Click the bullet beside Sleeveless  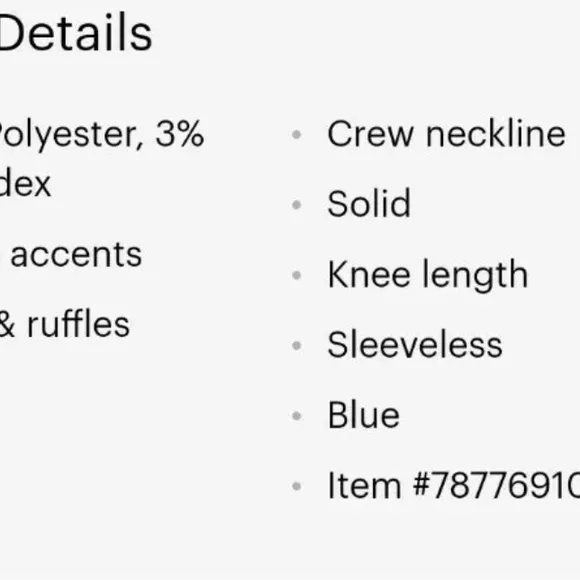coord(297,345)
